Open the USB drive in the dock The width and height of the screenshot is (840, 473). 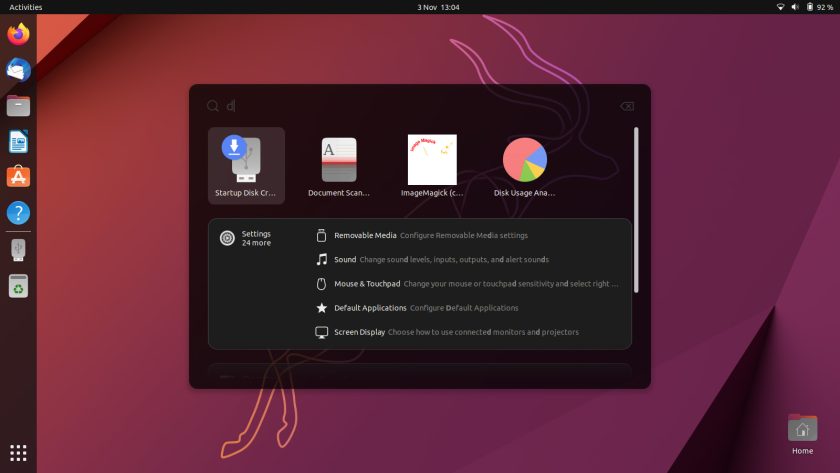pos(18,250)
